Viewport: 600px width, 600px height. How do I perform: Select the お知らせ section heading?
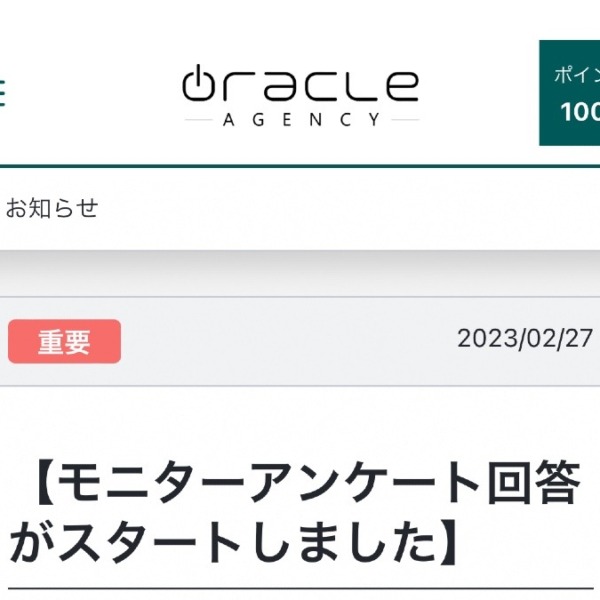(52, 208)
